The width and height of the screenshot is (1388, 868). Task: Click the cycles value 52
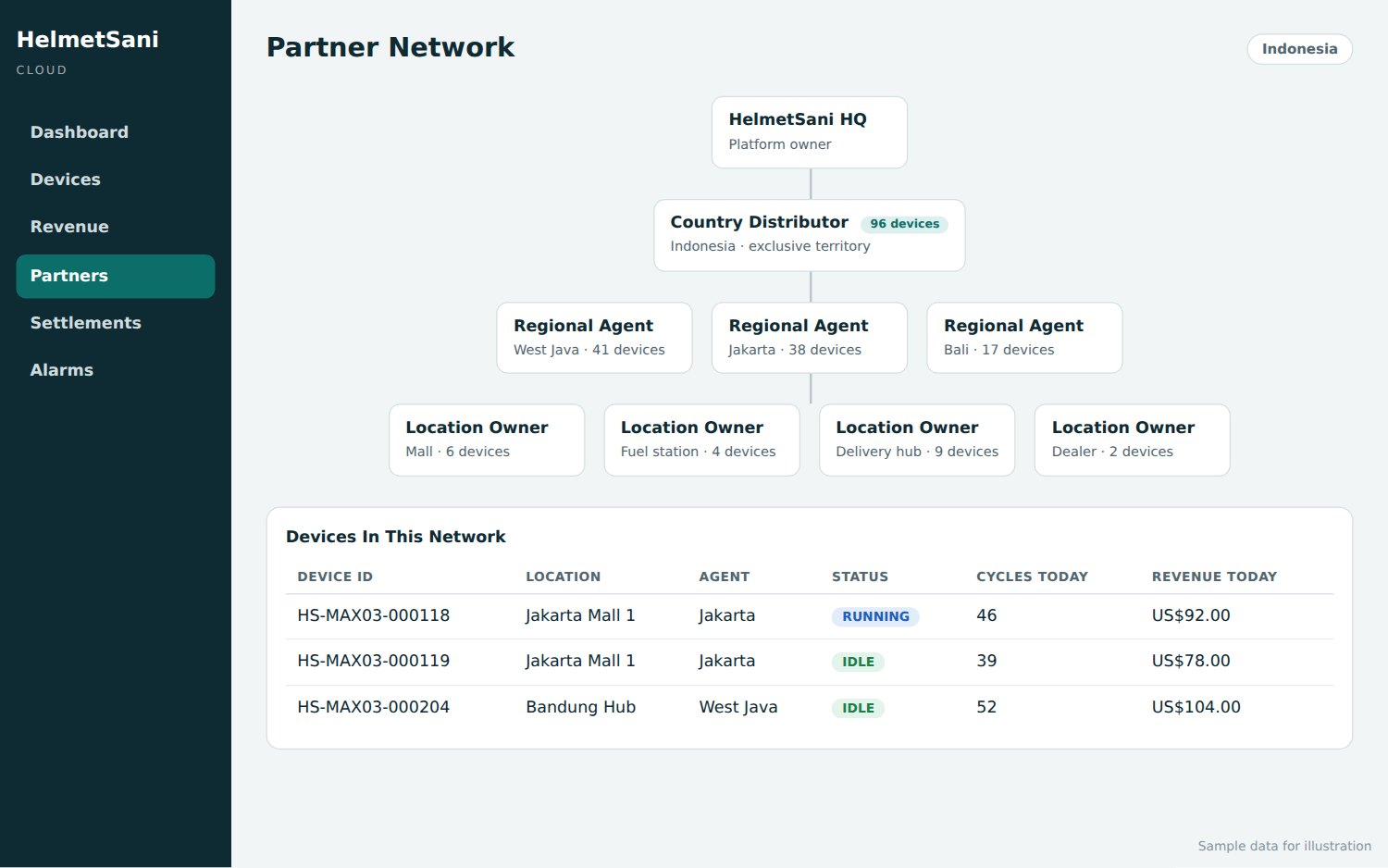coord(986,707)
